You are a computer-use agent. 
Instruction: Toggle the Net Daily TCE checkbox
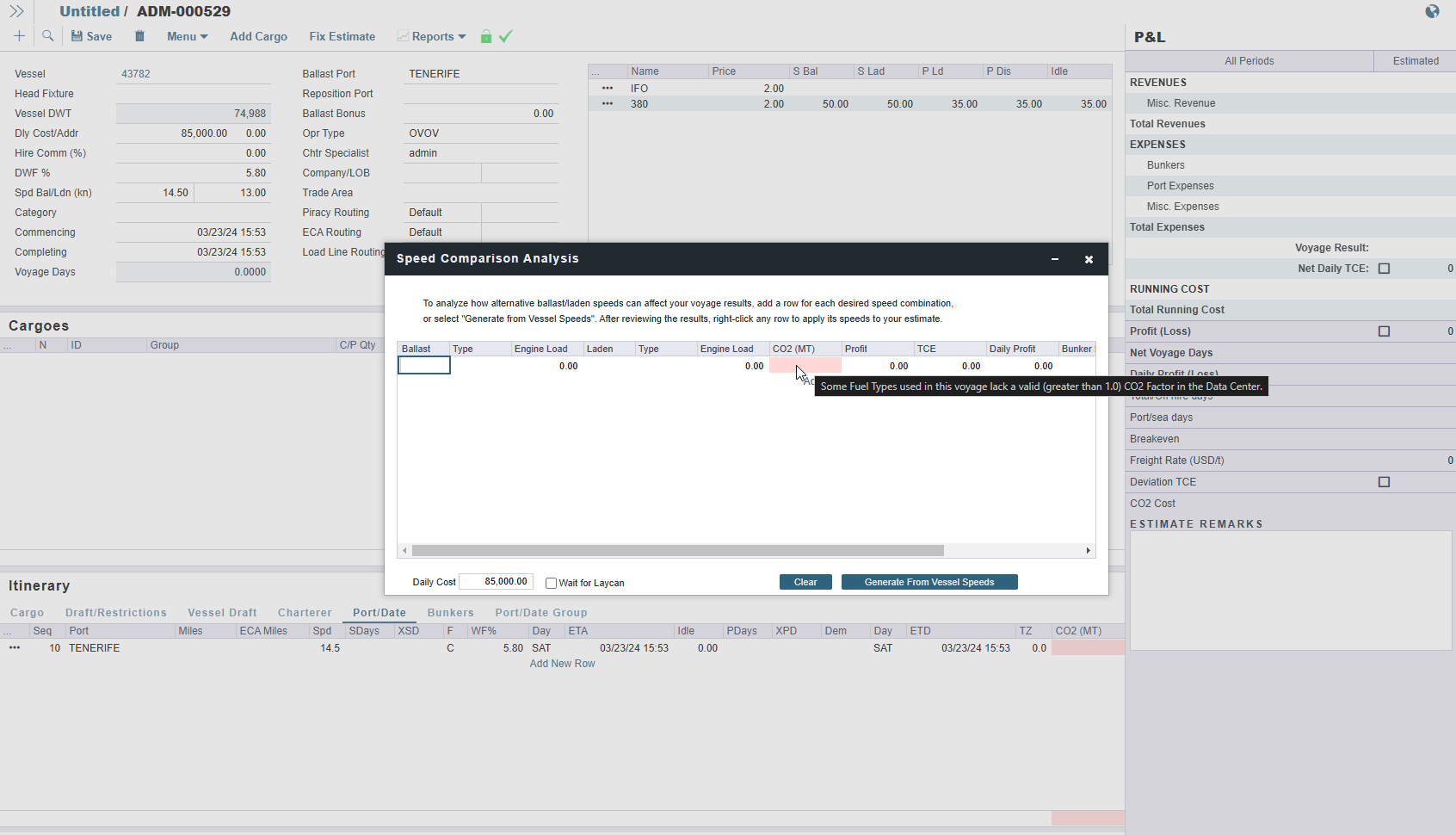pos(1384,268)
